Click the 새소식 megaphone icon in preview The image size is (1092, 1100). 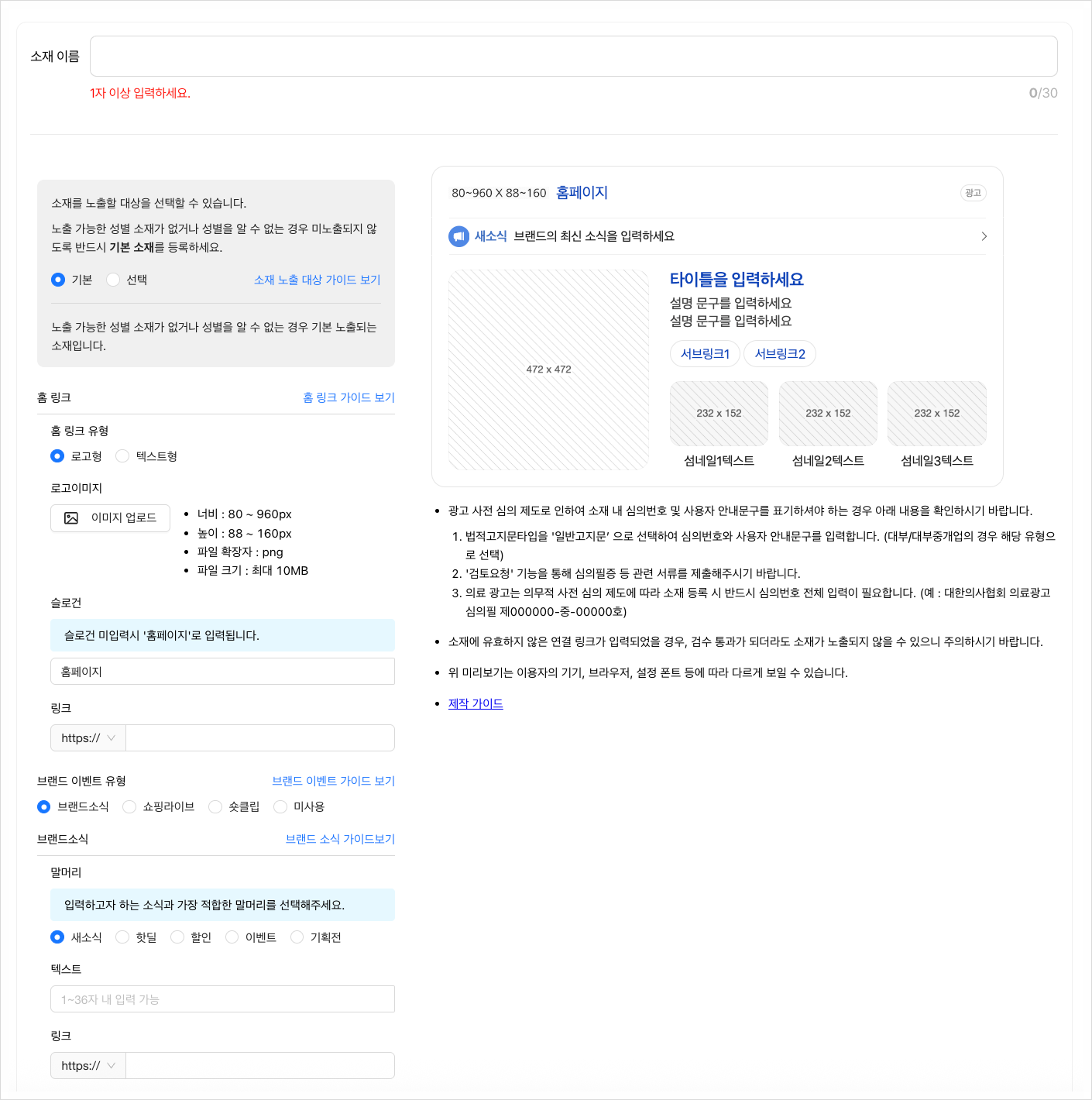[458, 236]
